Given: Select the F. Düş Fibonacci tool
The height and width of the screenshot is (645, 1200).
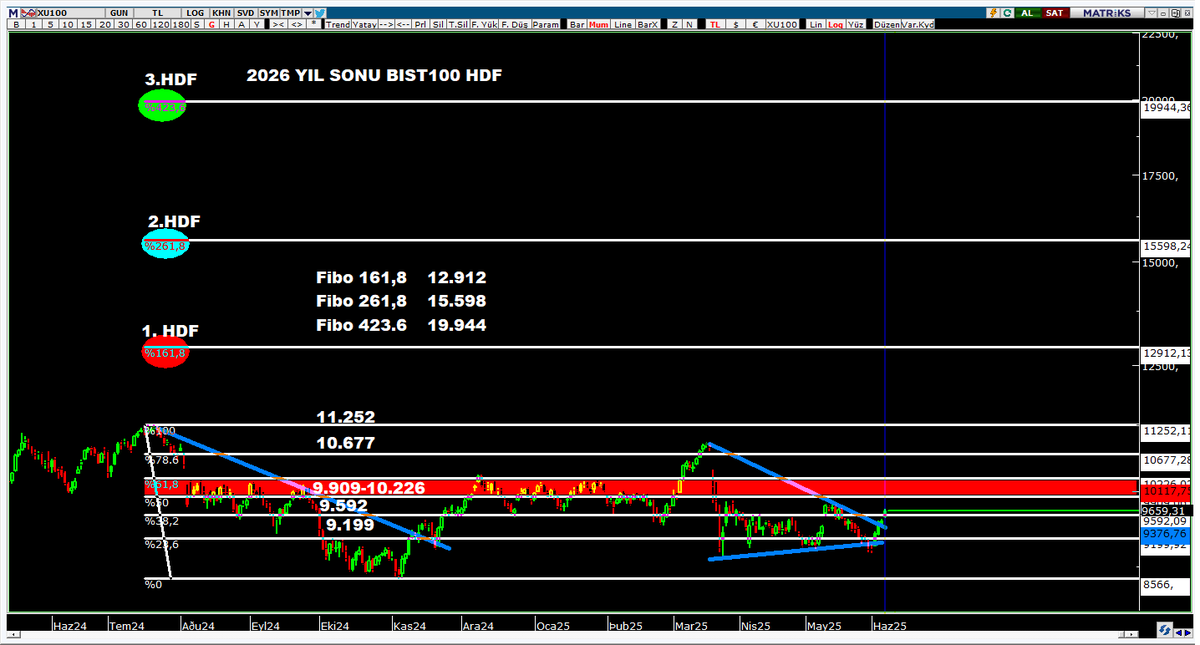Looking at the screenshot, I should [x=514, y=24].
